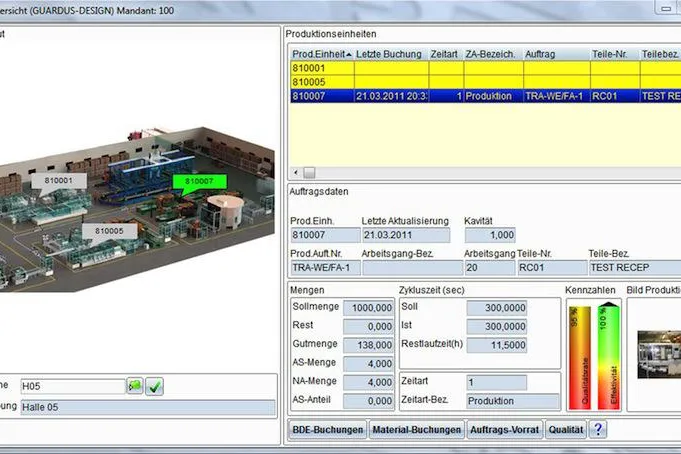This screenshot has height=454, width=681.
Task: Open help with the question mark button
Action: pyautogui.click(x=598, y=430)
